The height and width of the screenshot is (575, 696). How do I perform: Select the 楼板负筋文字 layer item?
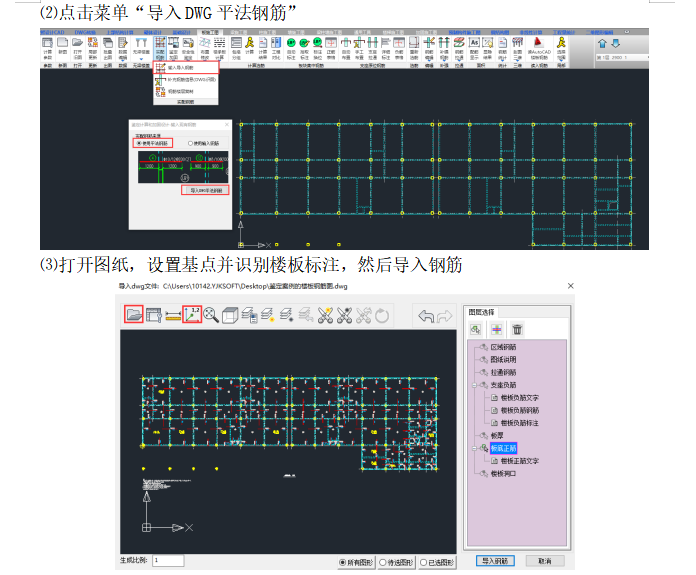[x=519, y=398]
